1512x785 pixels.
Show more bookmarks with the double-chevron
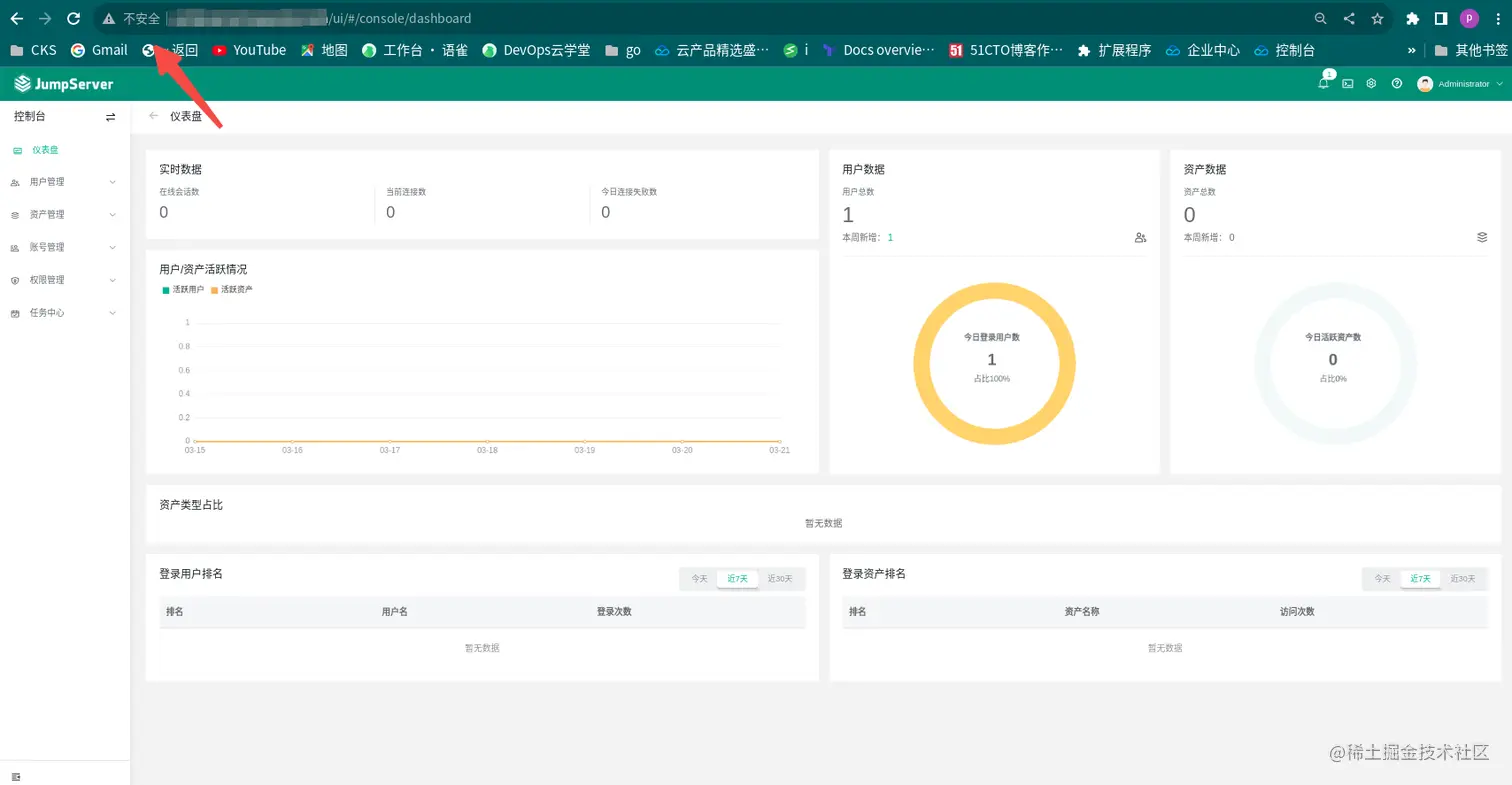tap(1412, 50)
